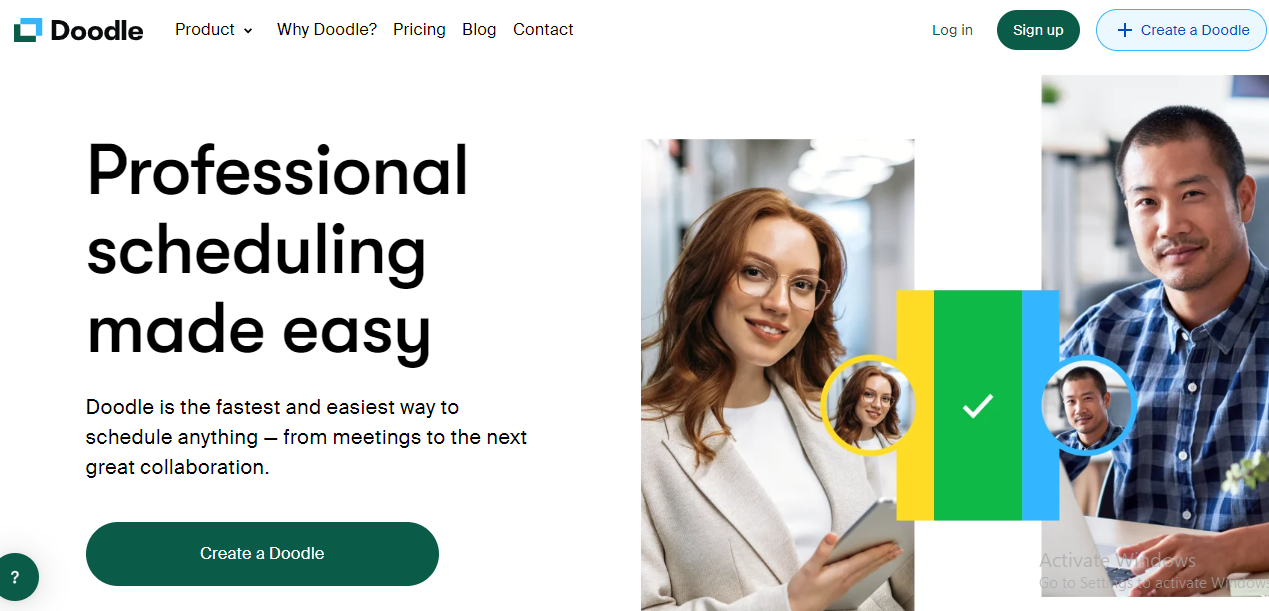
Task: Click the Sign up button
Action: (1038, 30)
